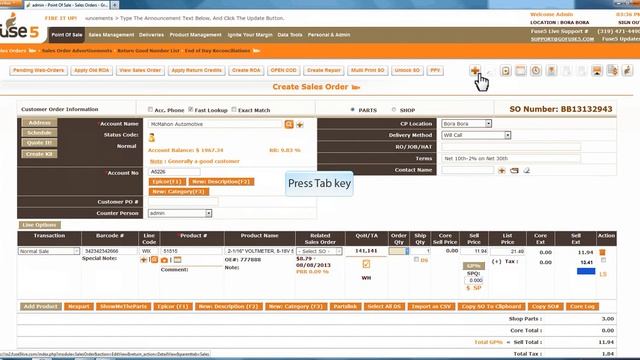Open the Deliveries menu
640x360 pixels.
tap(151, 35)
